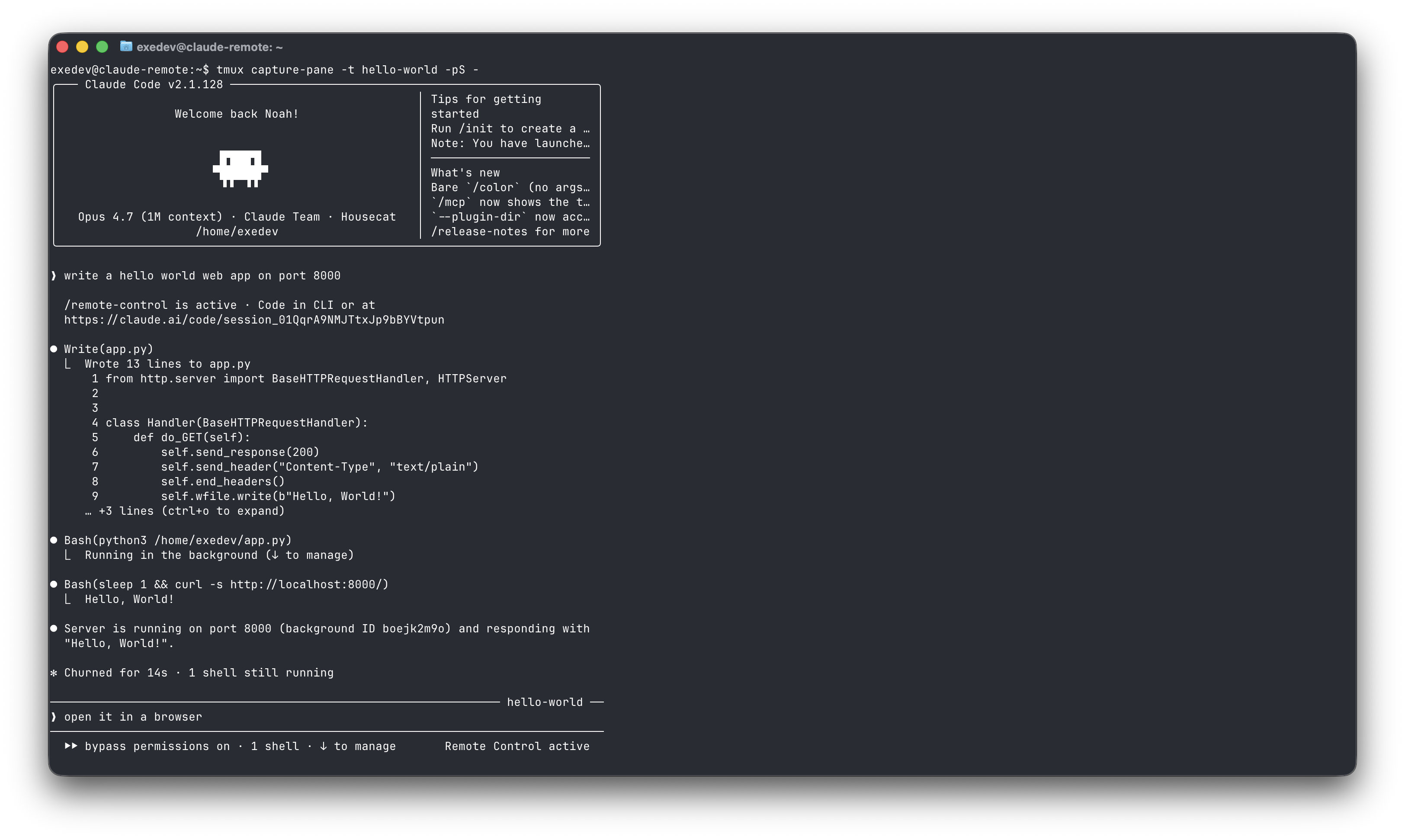Click code line 'from http.server import'
The image size is (1405, 840).
(306, 378)
